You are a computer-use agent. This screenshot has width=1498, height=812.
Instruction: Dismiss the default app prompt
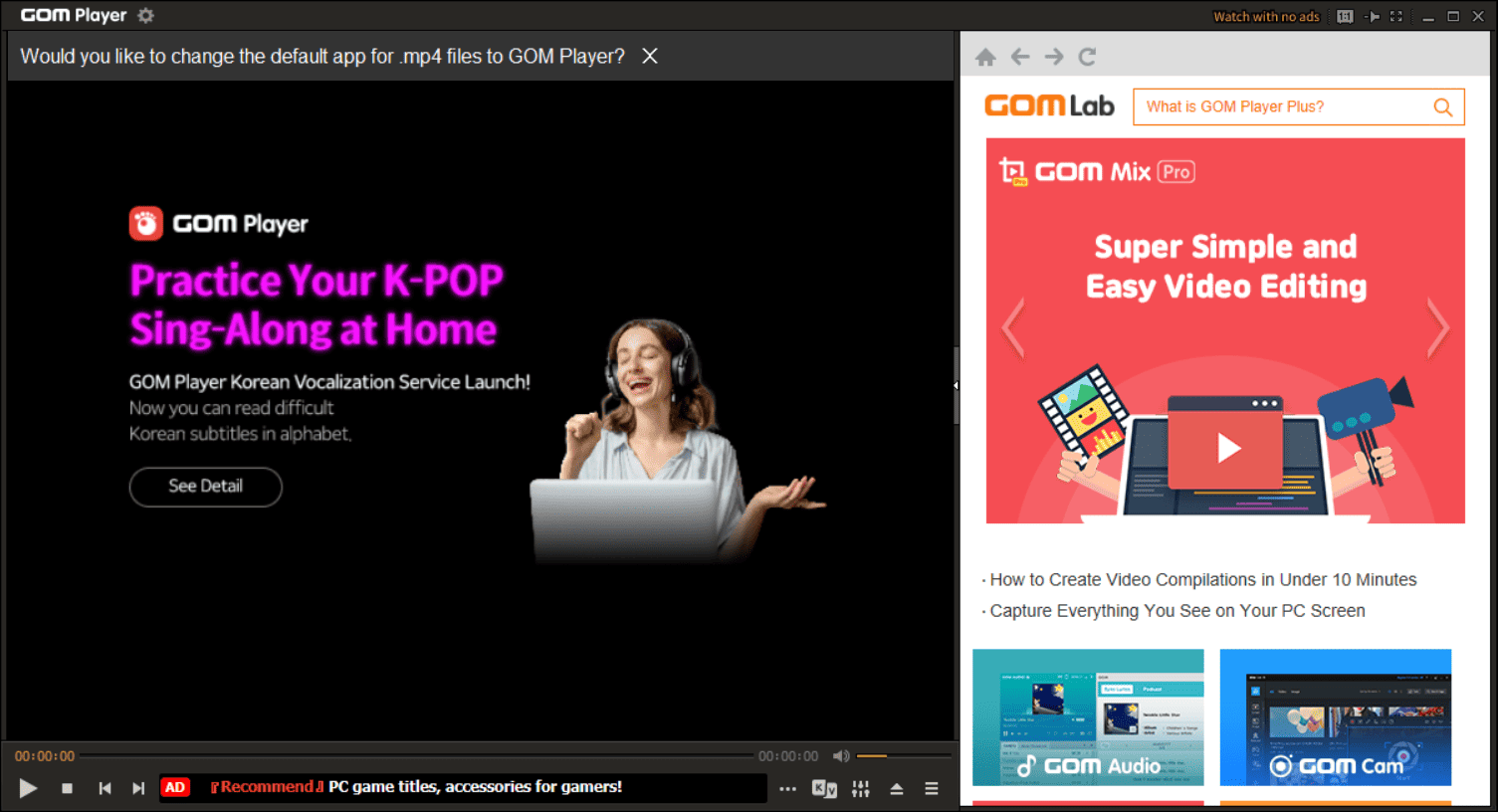tap(649, 56)
